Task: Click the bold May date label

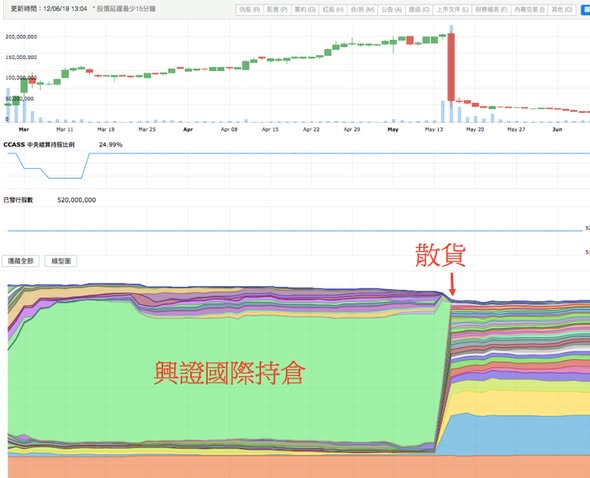Action: click(393, 129)
